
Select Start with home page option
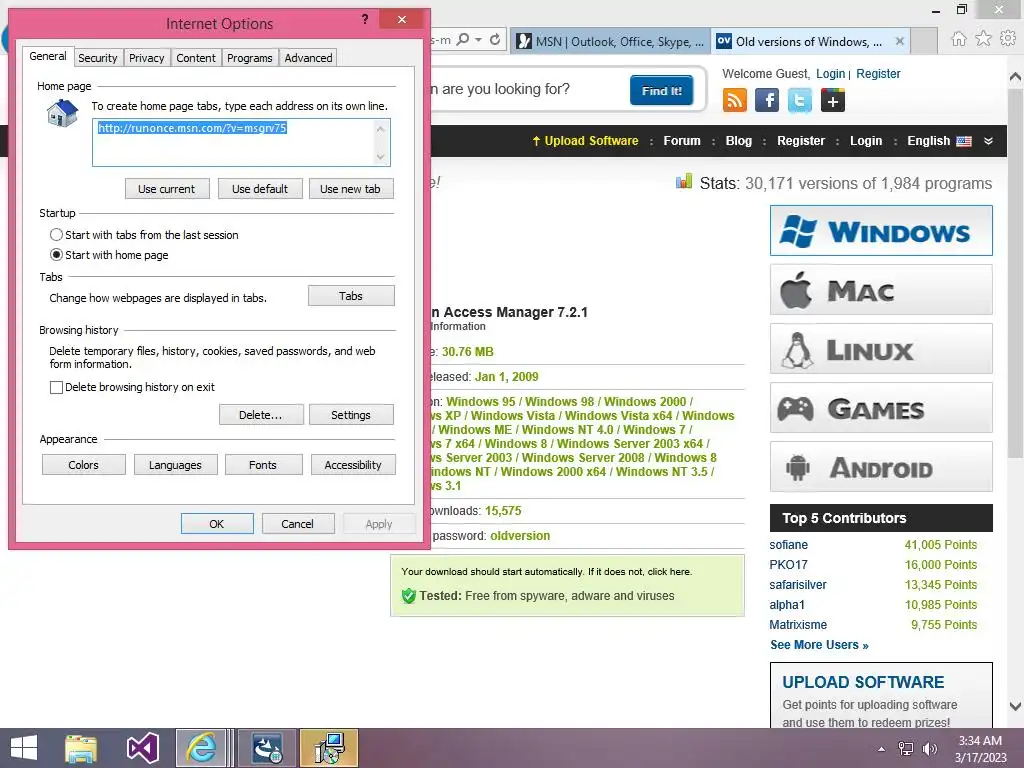(56, 255)
